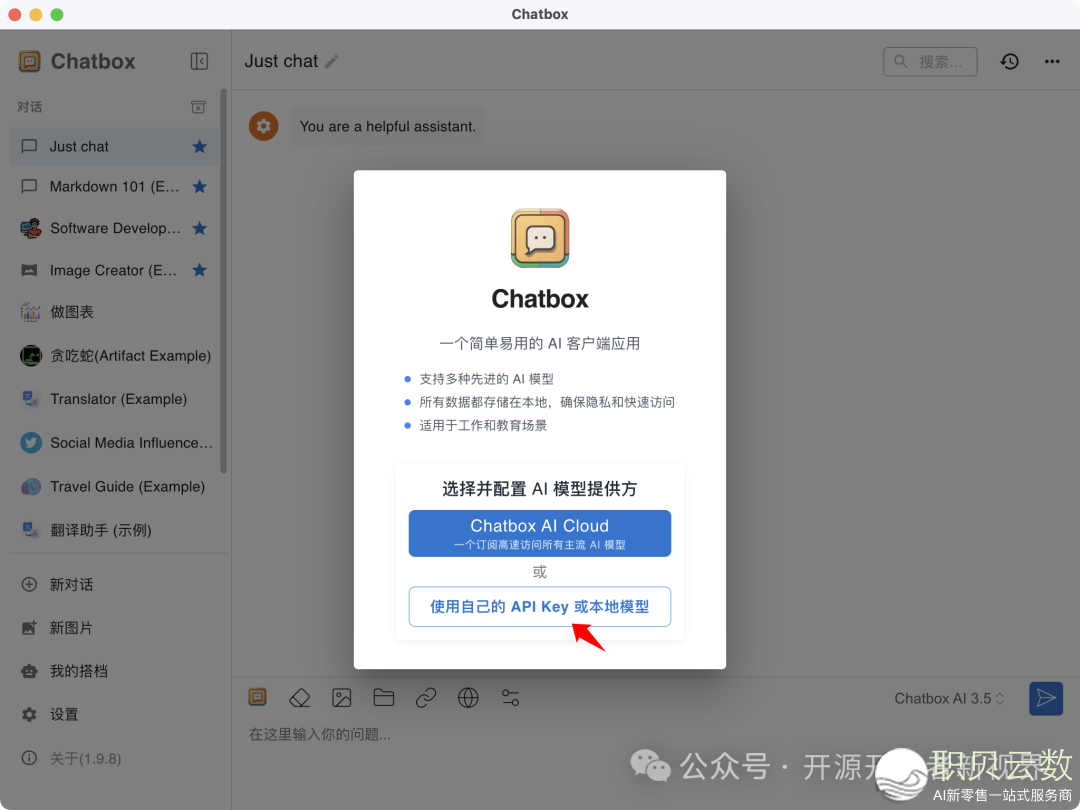The width and height of the screenshot is (1080, 810).
Task: Select the Image Creator conversation icon
Action: (30, 270)
